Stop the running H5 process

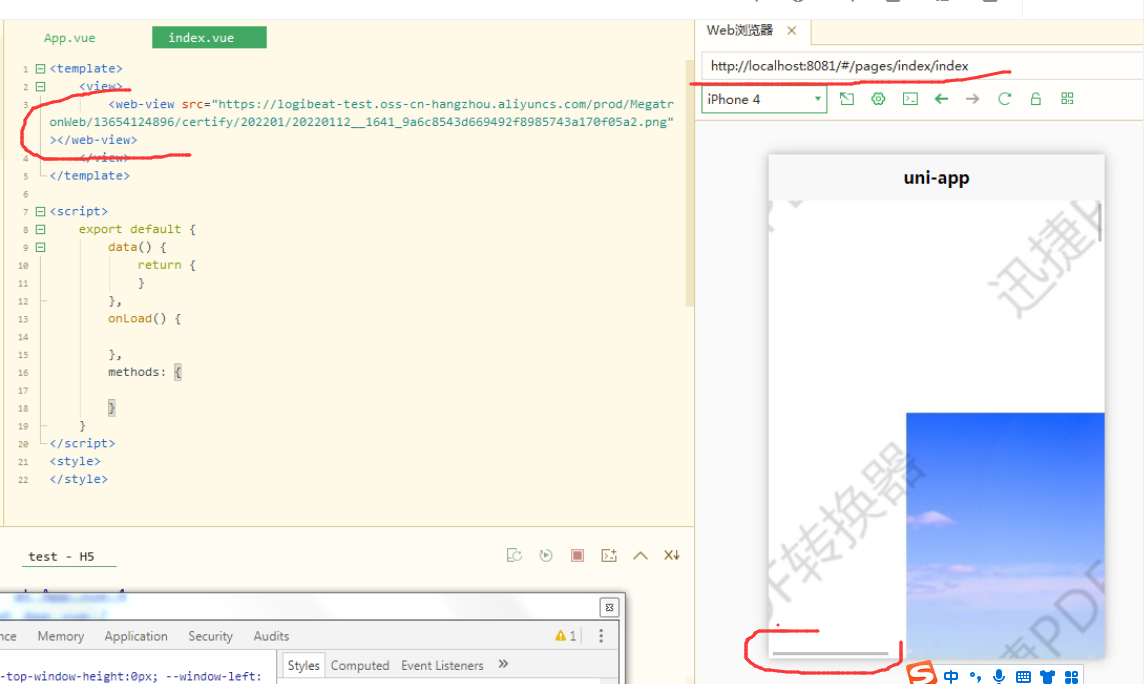point(577,556)
